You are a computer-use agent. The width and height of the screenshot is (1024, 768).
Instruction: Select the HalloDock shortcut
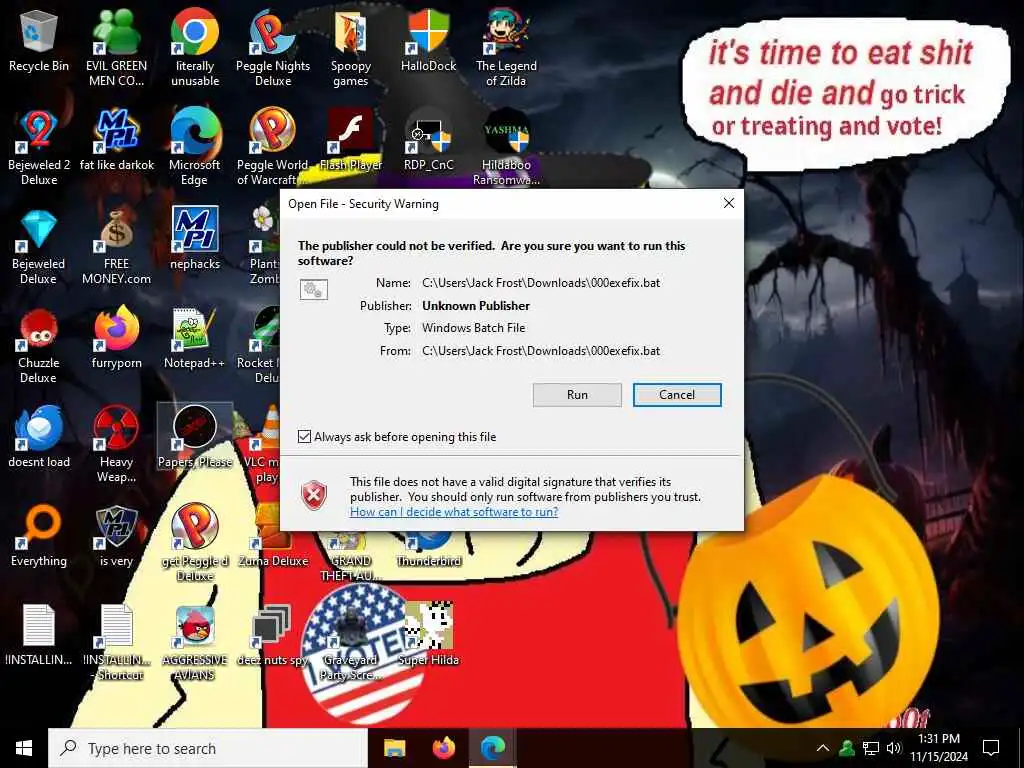pos(428,40)
